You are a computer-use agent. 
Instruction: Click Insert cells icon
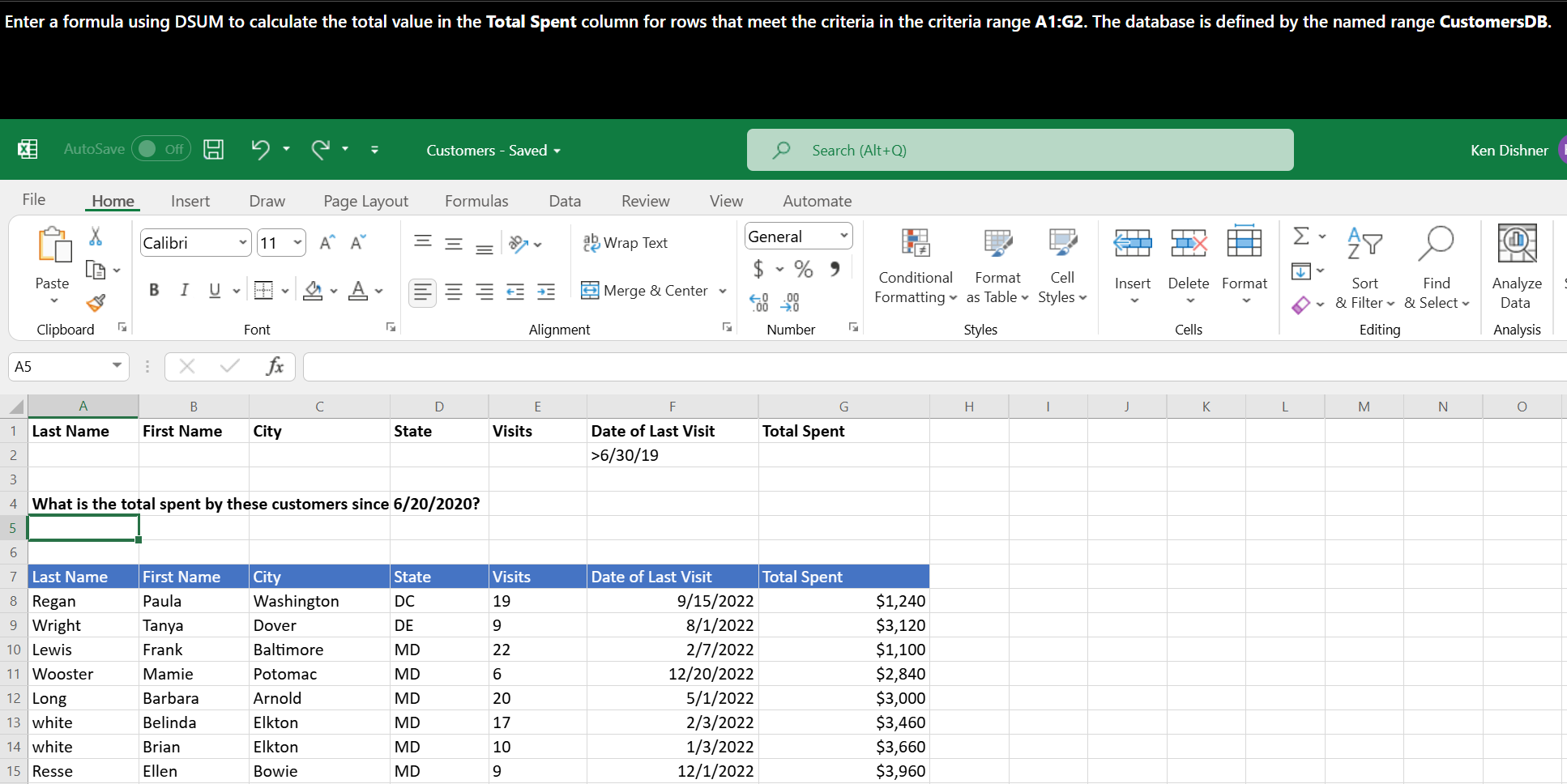(x=1133, y=242)
